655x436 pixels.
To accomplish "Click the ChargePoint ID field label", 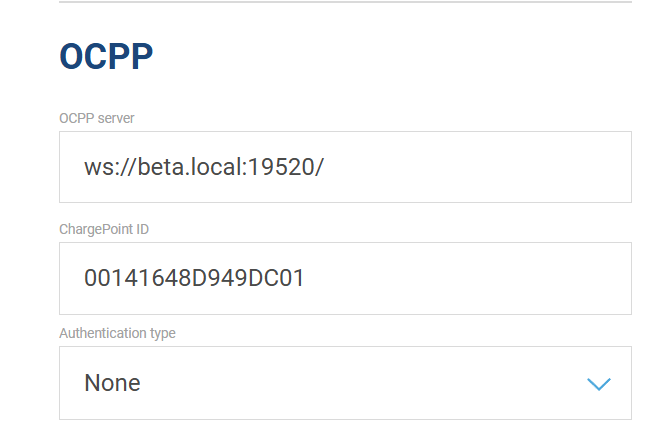I will click(x=104, y=229).
